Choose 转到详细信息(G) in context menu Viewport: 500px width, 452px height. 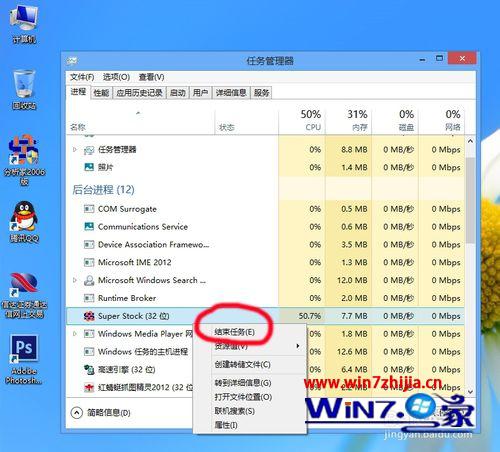tap(243, 383)
